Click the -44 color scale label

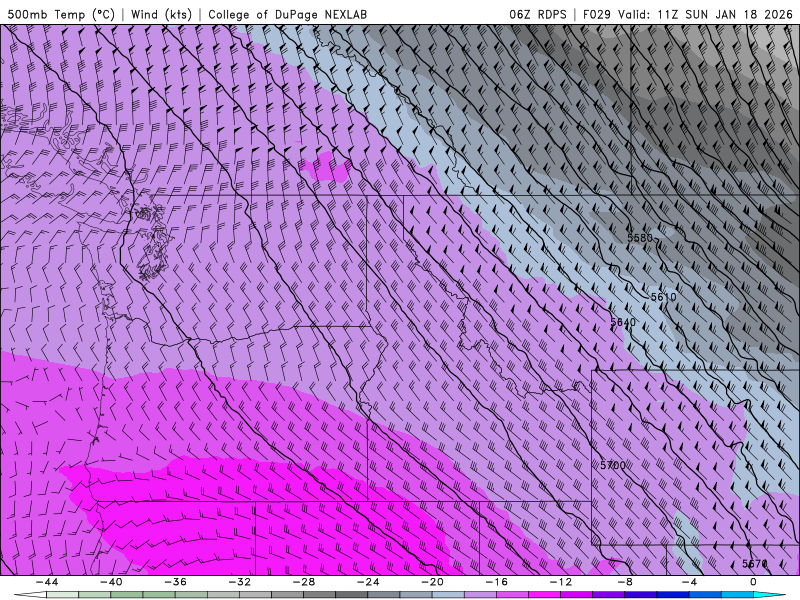pos(47,582)
